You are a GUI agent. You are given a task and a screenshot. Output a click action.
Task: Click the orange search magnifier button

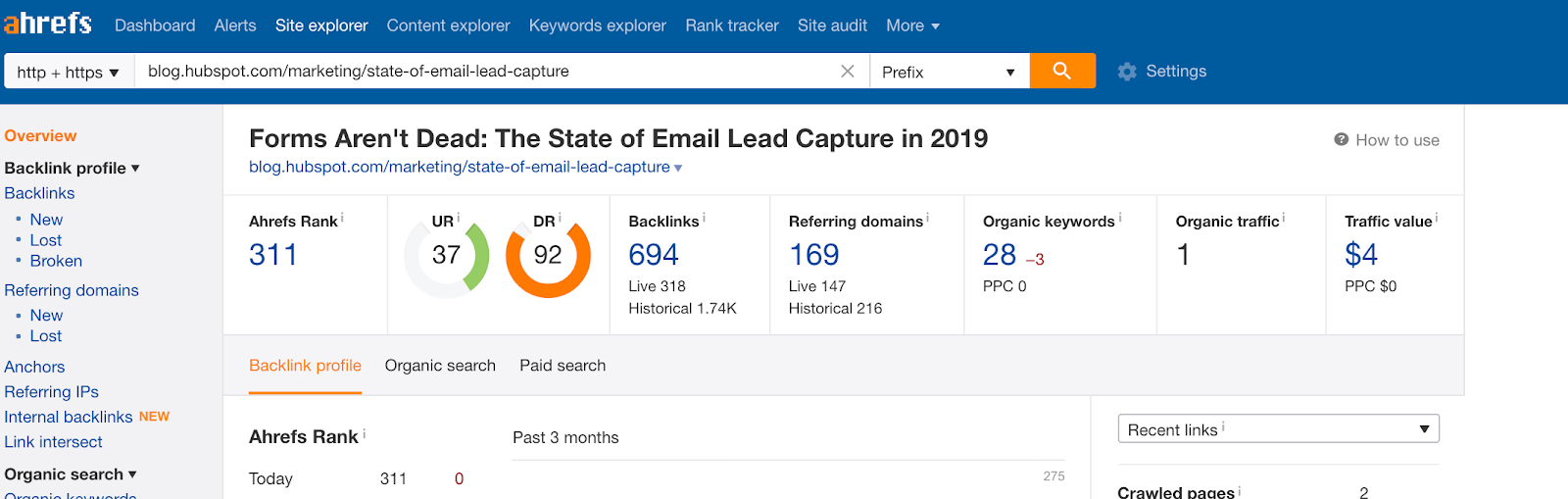(x=1062, y=71)
